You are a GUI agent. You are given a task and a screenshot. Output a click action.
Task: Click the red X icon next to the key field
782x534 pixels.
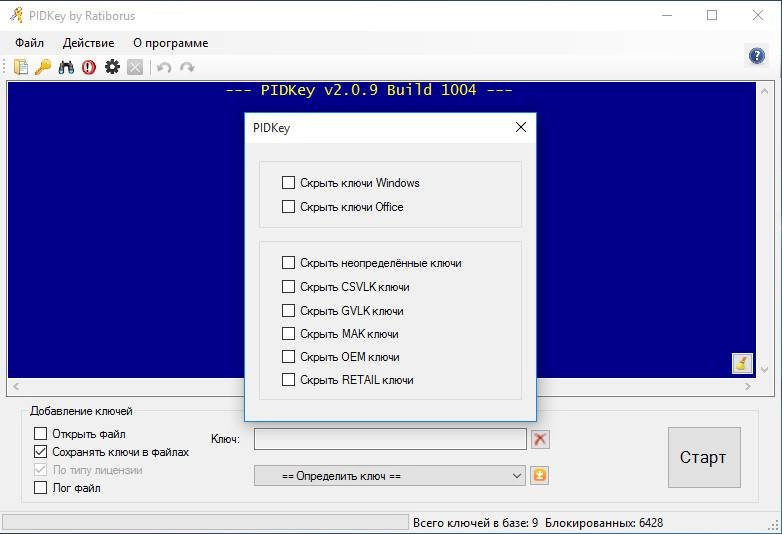tap(540, 439)
